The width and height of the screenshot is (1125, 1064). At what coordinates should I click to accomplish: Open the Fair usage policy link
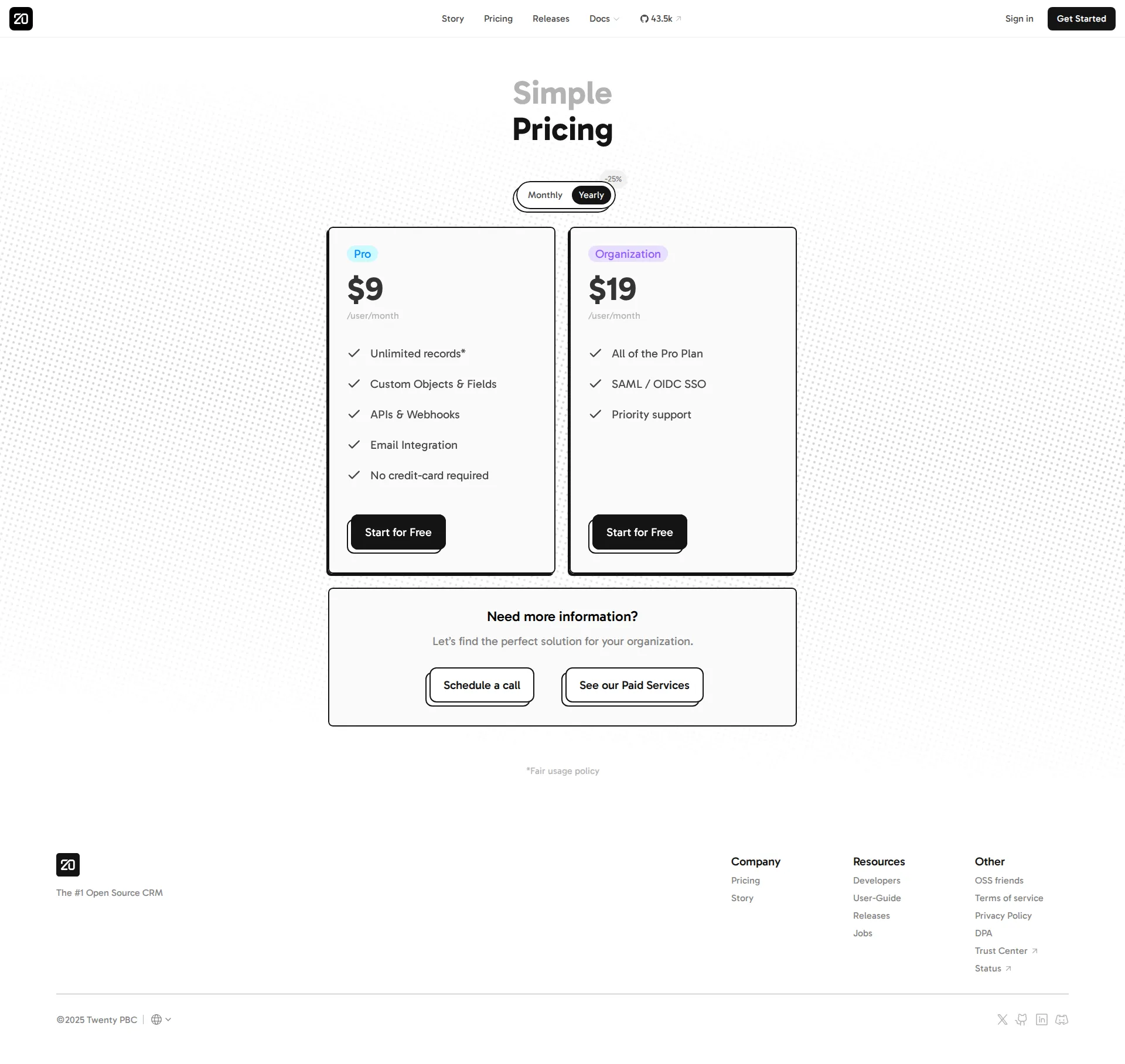coord(562,770)
